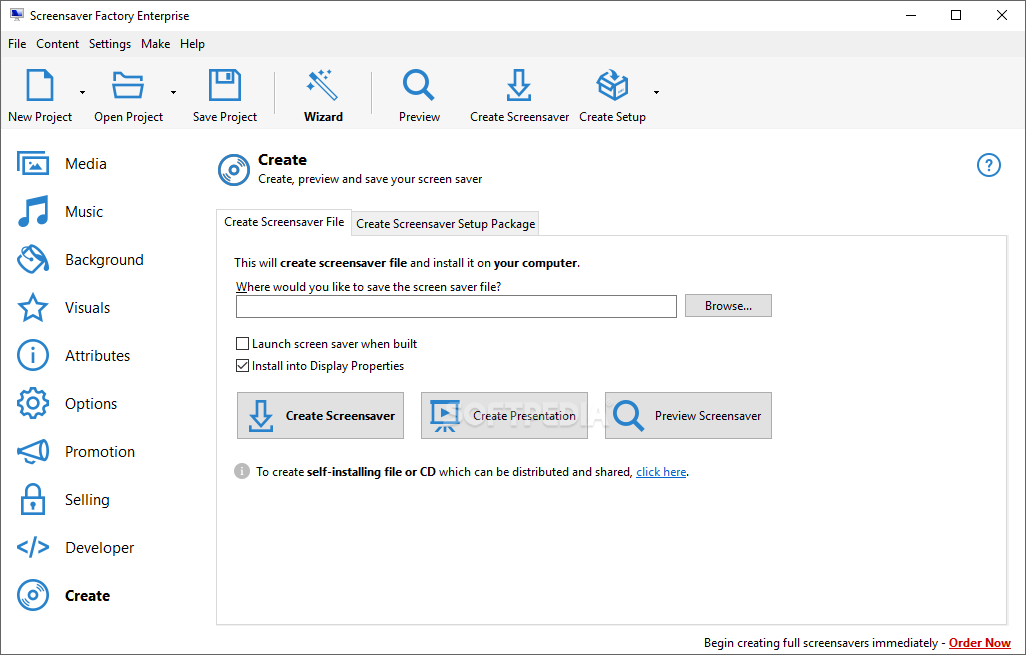Click the large Create Screensaver button
Screen dimensions: 1026x655
pyautogui.click(x=321, y=416)
